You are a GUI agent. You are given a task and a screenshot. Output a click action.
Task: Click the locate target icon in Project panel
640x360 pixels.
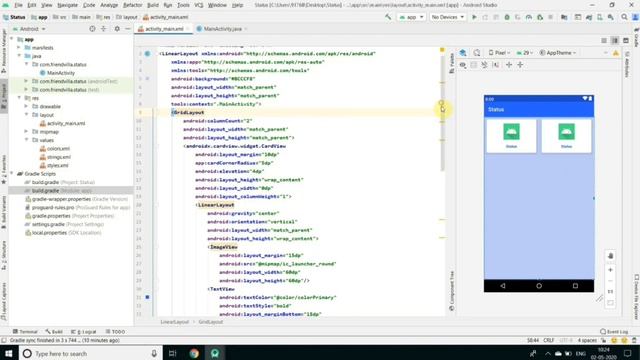92,29
